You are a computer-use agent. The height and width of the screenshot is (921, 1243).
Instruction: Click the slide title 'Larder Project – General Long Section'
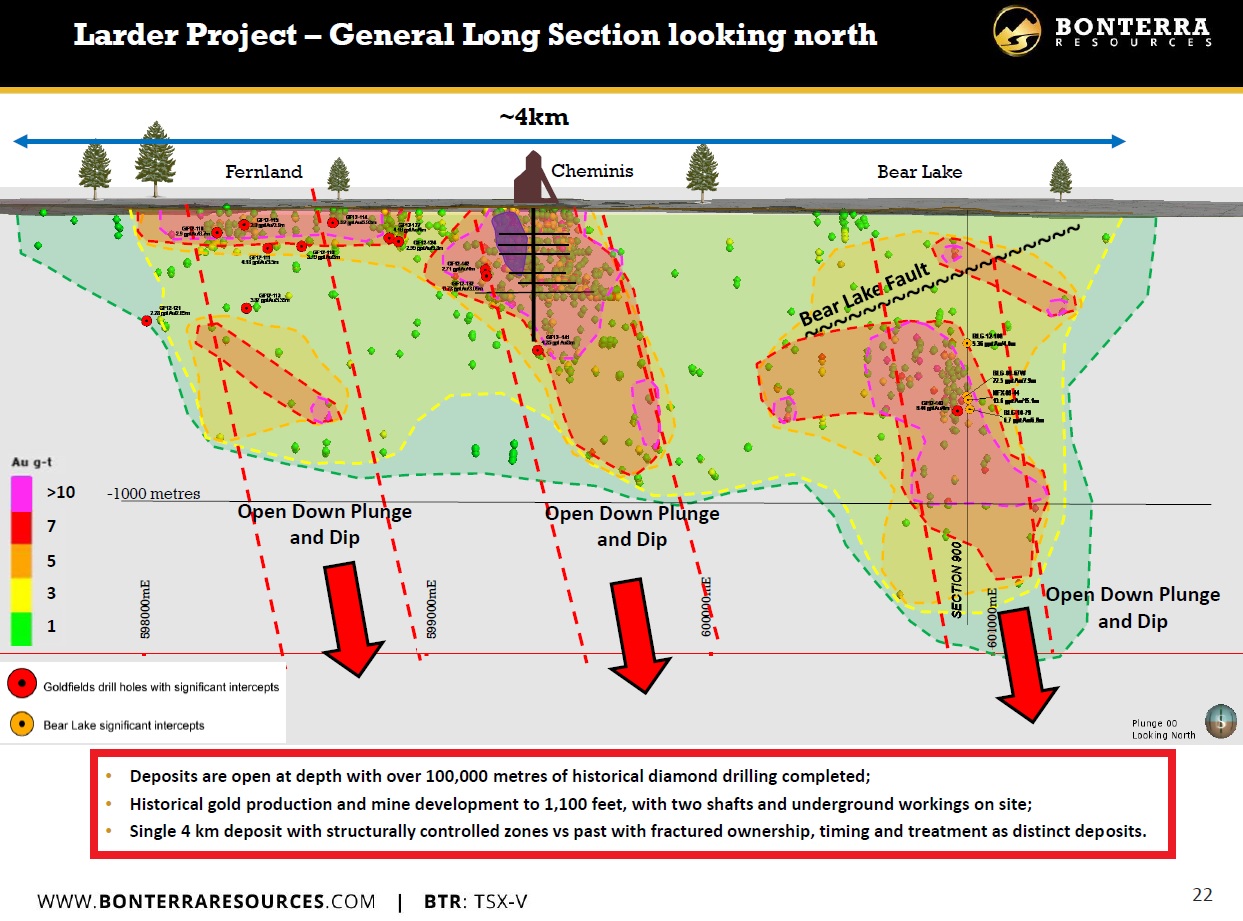(x=476, y=35)
